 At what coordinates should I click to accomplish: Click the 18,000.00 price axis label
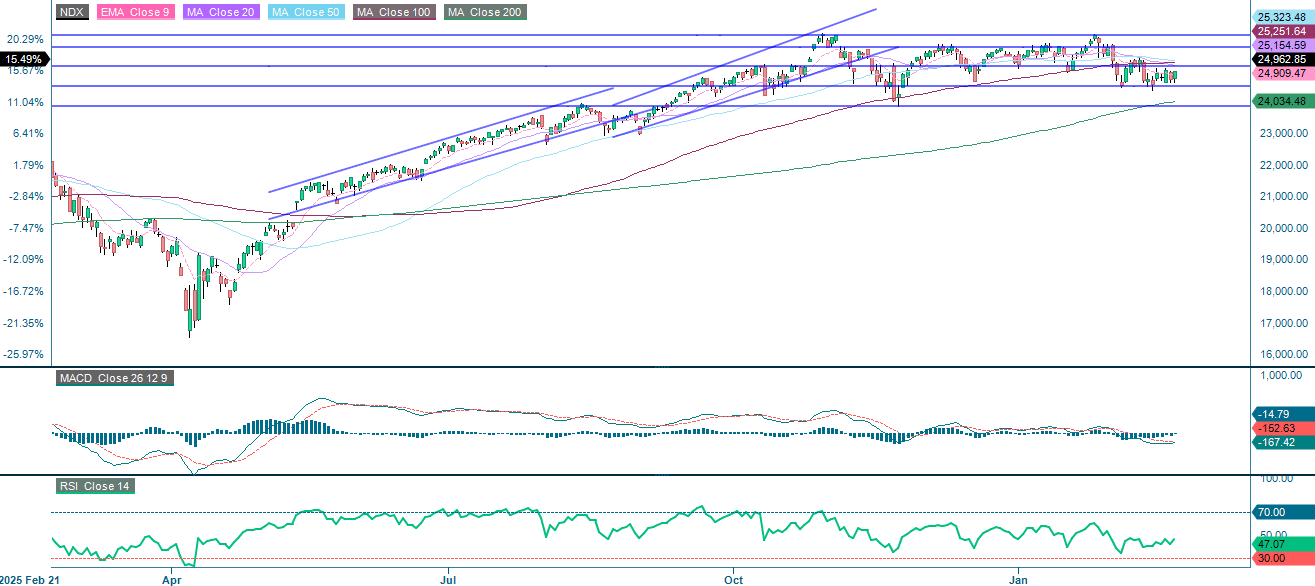click(1284, 292)
